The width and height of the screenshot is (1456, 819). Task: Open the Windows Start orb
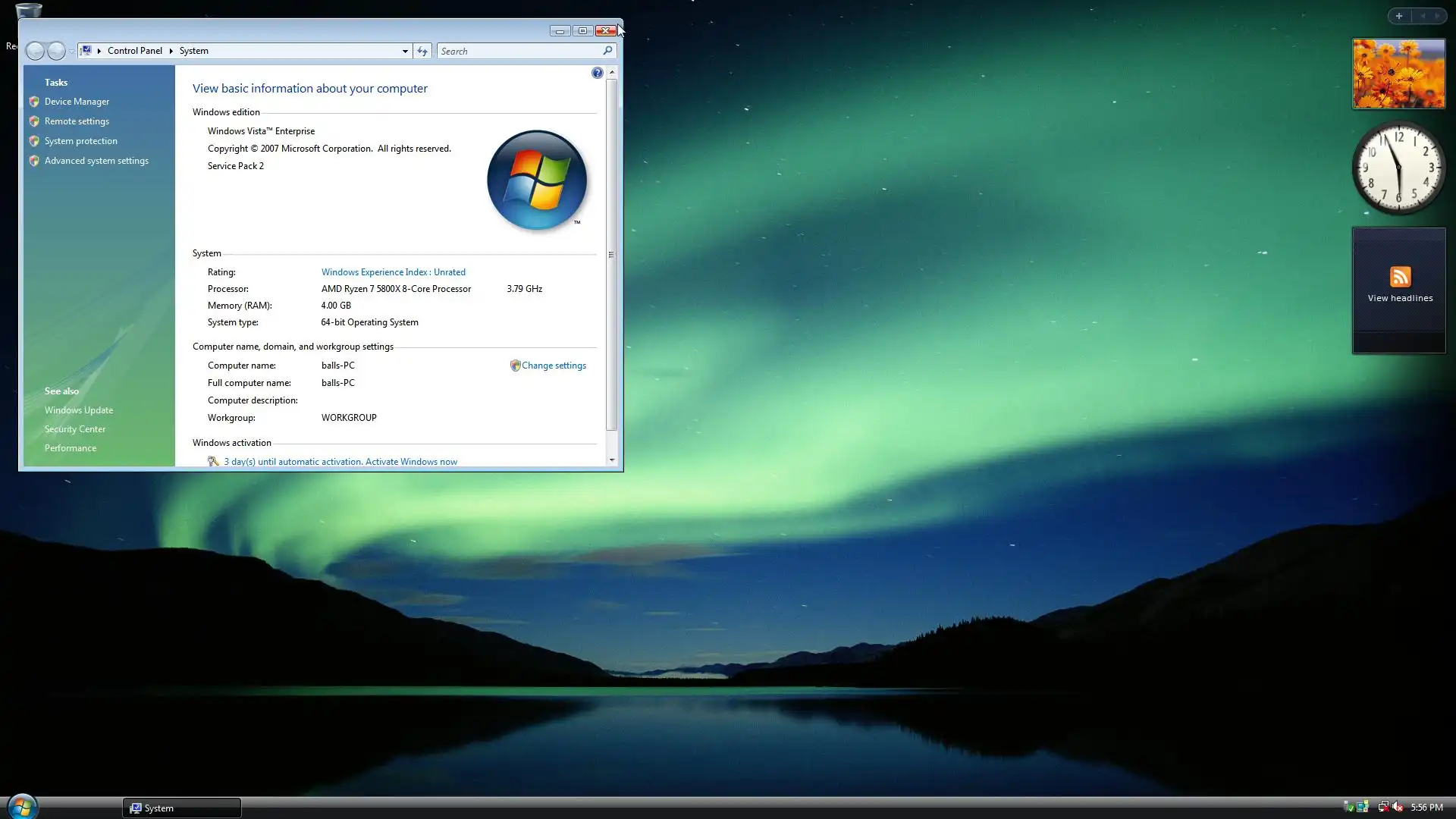point(22,806)
